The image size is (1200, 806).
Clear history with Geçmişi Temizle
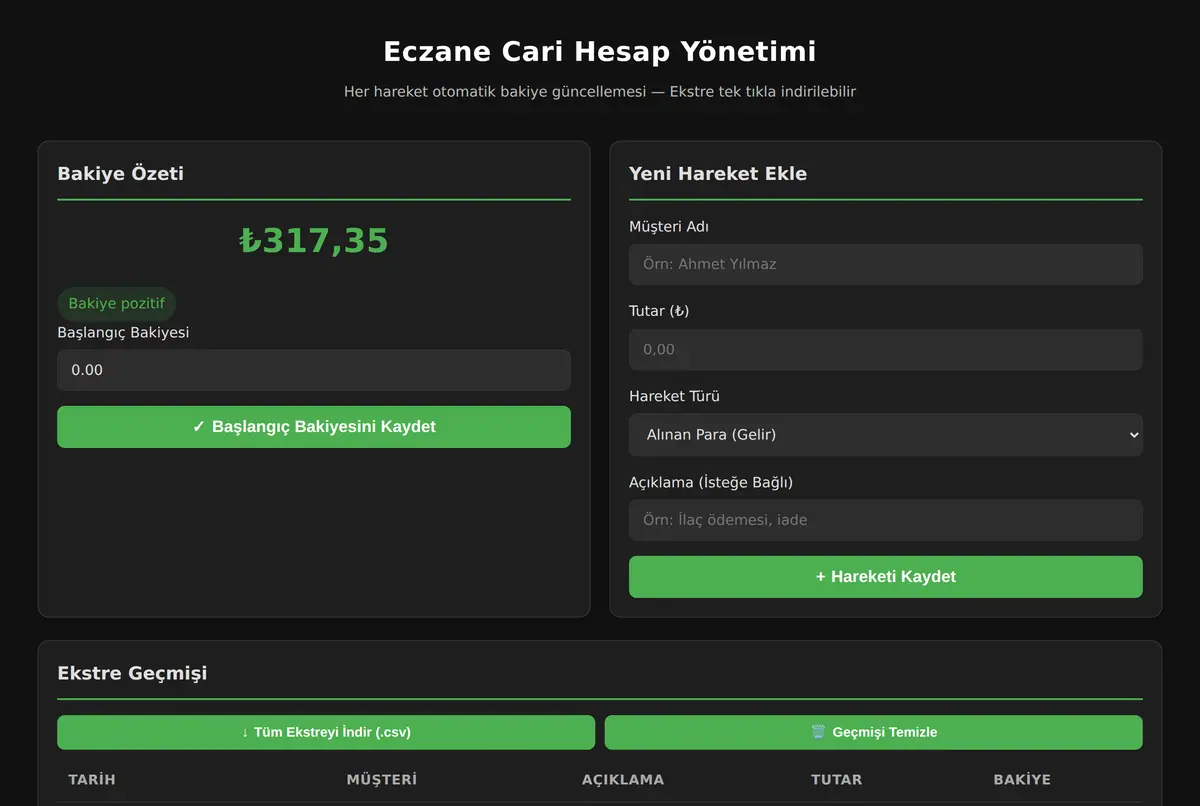tap(873, 732)
